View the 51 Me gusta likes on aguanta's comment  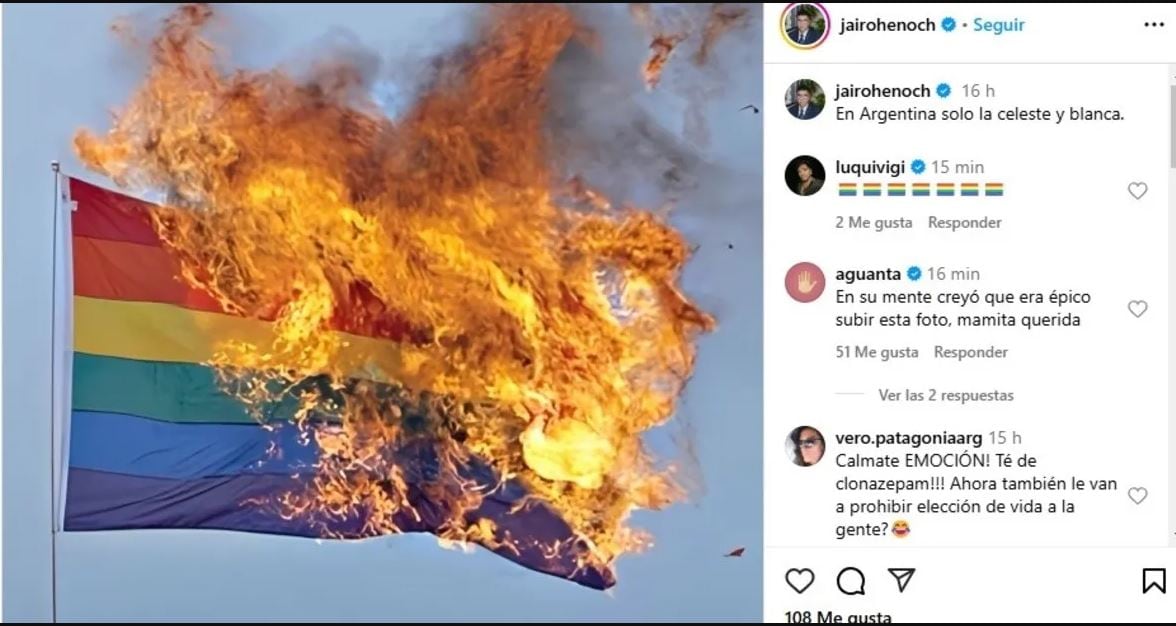(x=877, y=352)
